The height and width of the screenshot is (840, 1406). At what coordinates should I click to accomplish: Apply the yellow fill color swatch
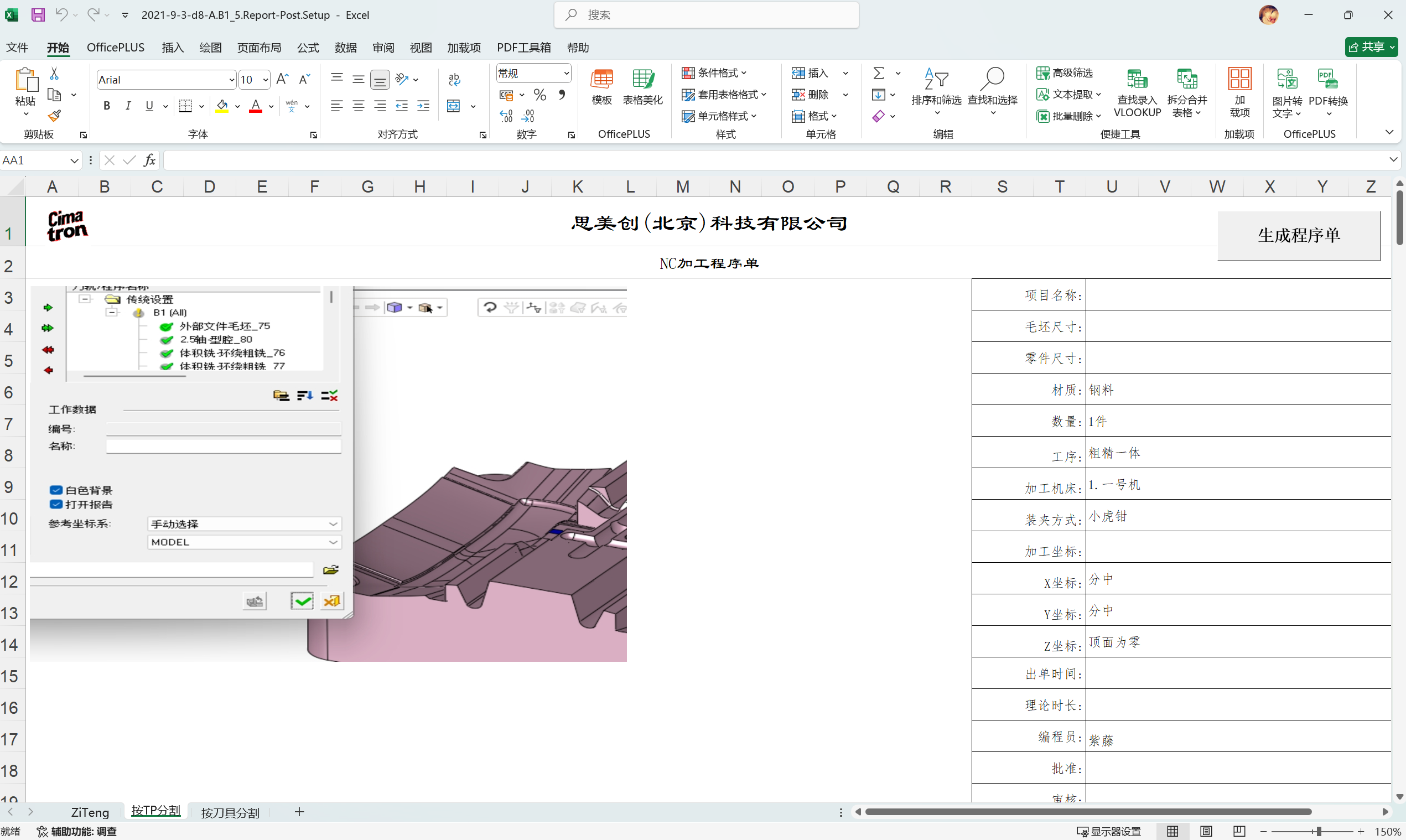coord(222,106)
